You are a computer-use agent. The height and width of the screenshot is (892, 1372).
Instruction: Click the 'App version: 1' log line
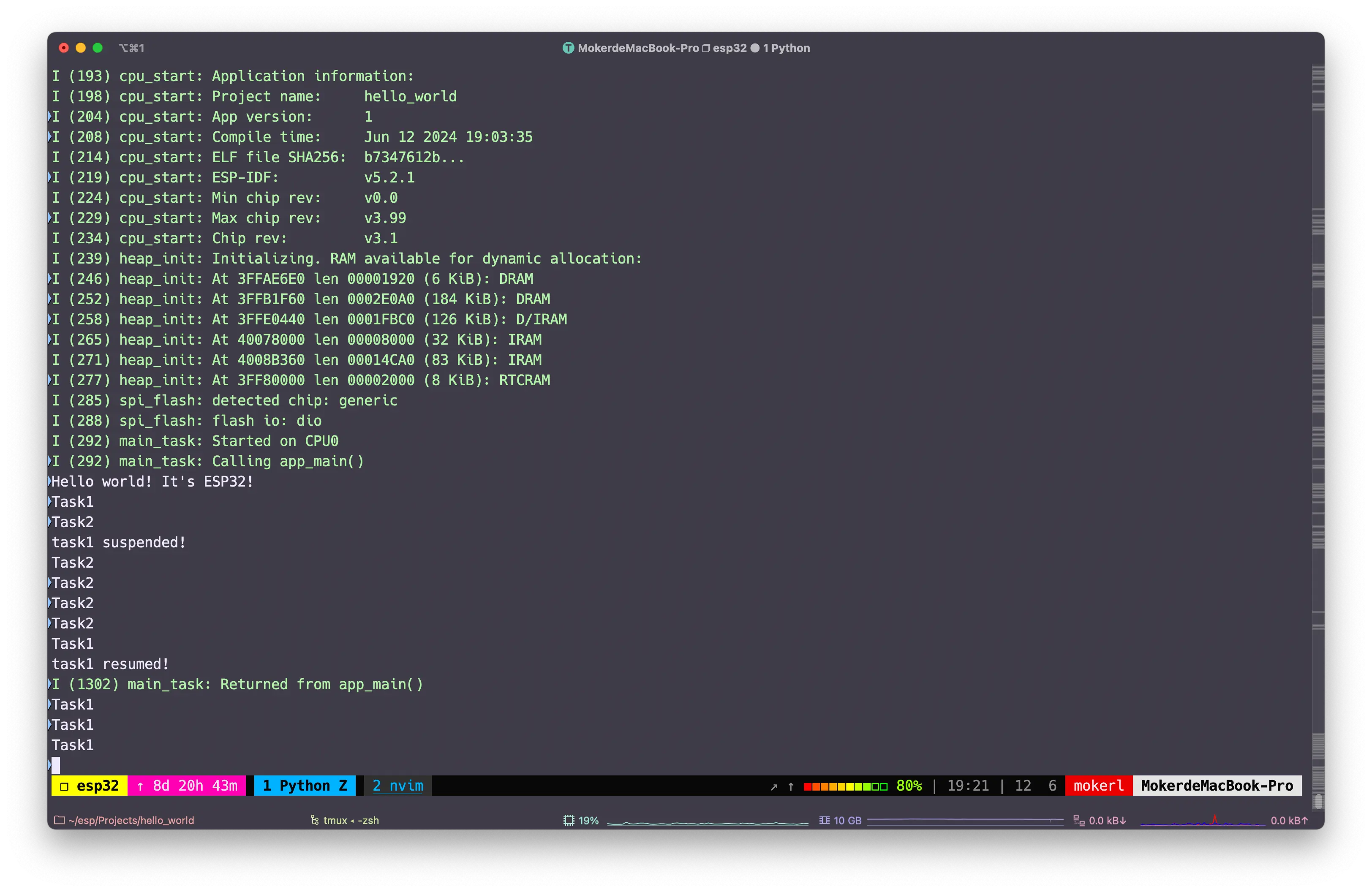click(212, 117)
